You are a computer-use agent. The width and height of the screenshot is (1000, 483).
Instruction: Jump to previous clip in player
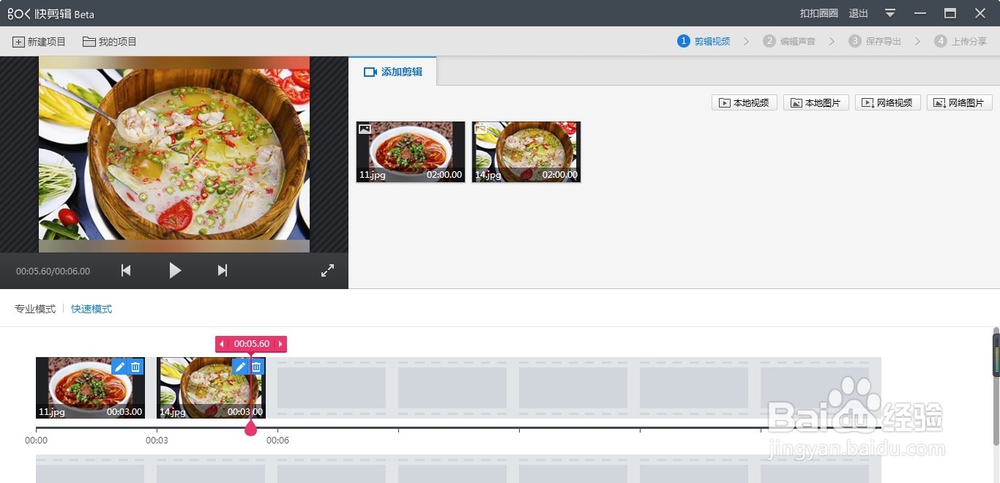pyautogui.click(x=126, y=271)
